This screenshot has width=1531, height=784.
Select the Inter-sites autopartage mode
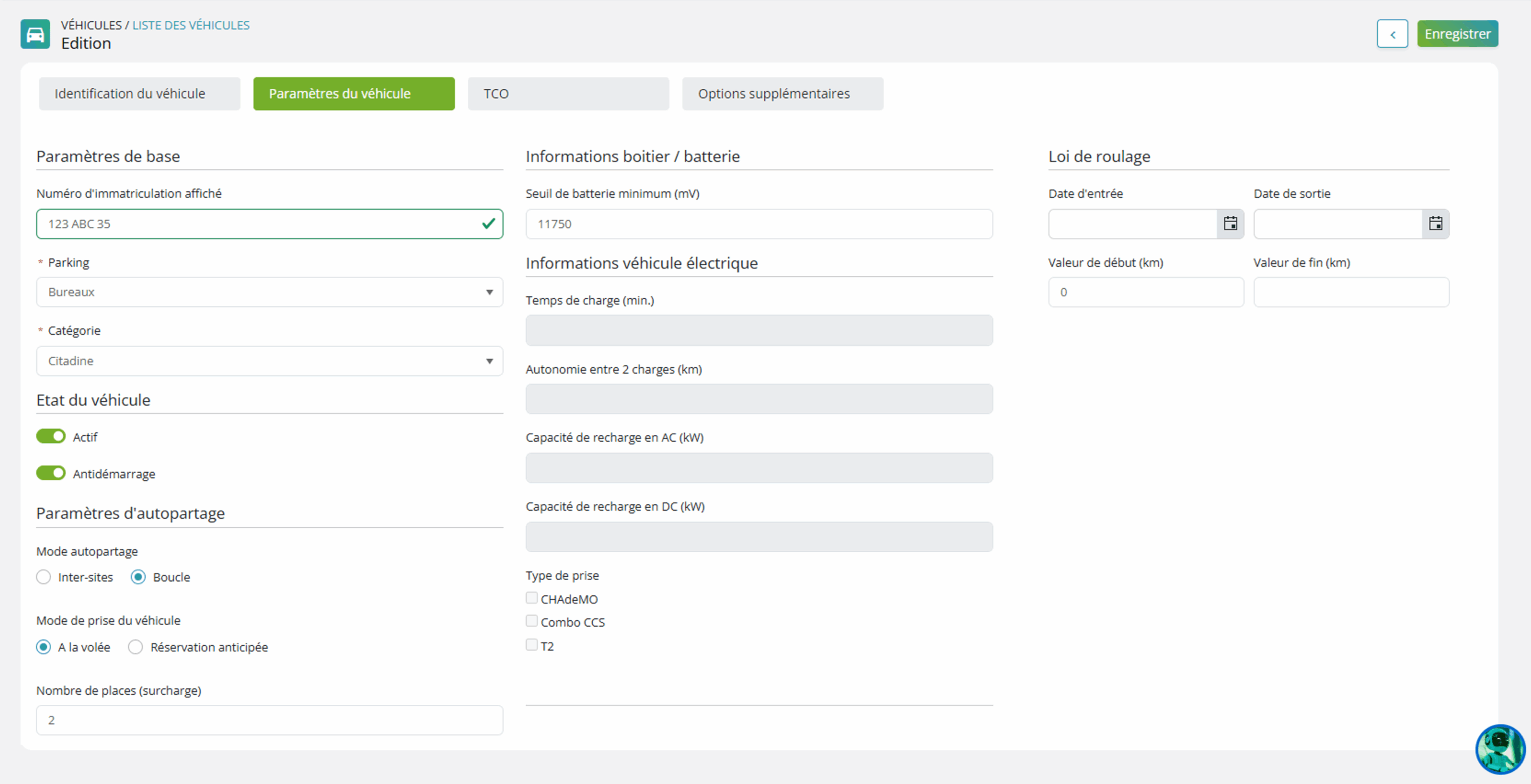[44, 577]
